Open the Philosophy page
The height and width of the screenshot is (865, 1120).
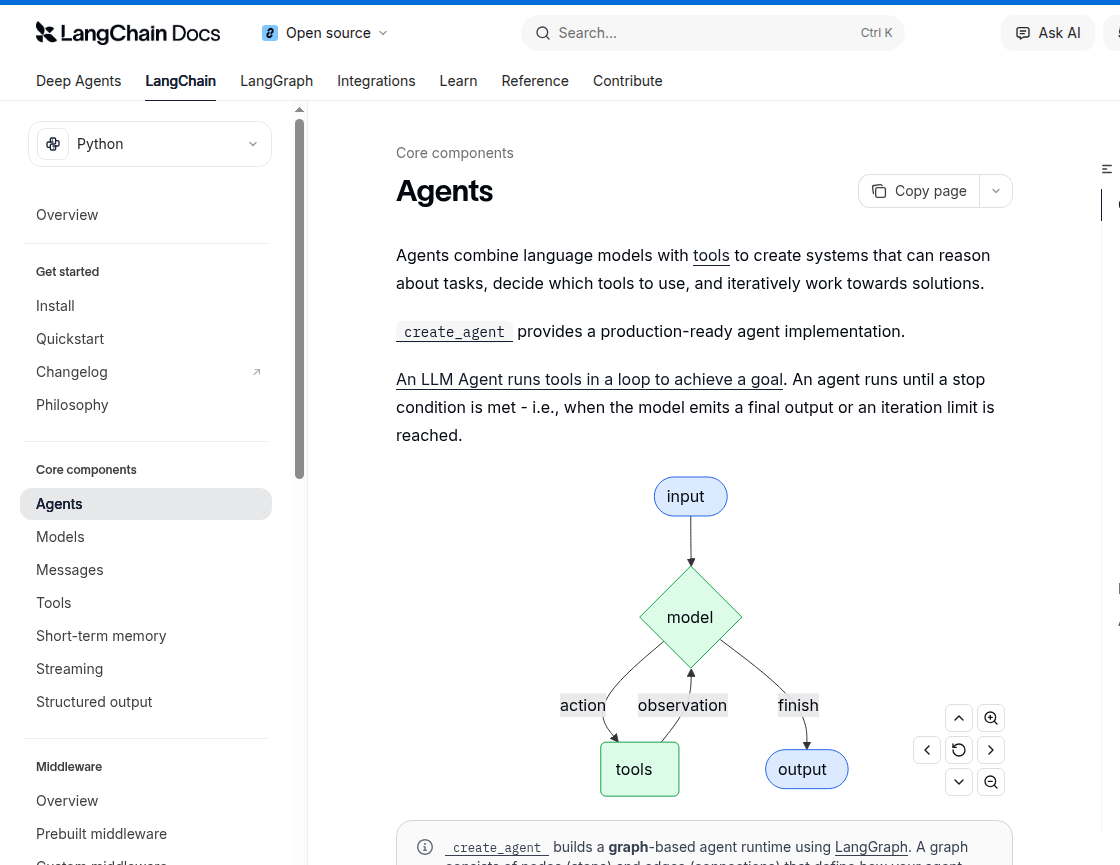pyautogui.click(x=72, y=405)
